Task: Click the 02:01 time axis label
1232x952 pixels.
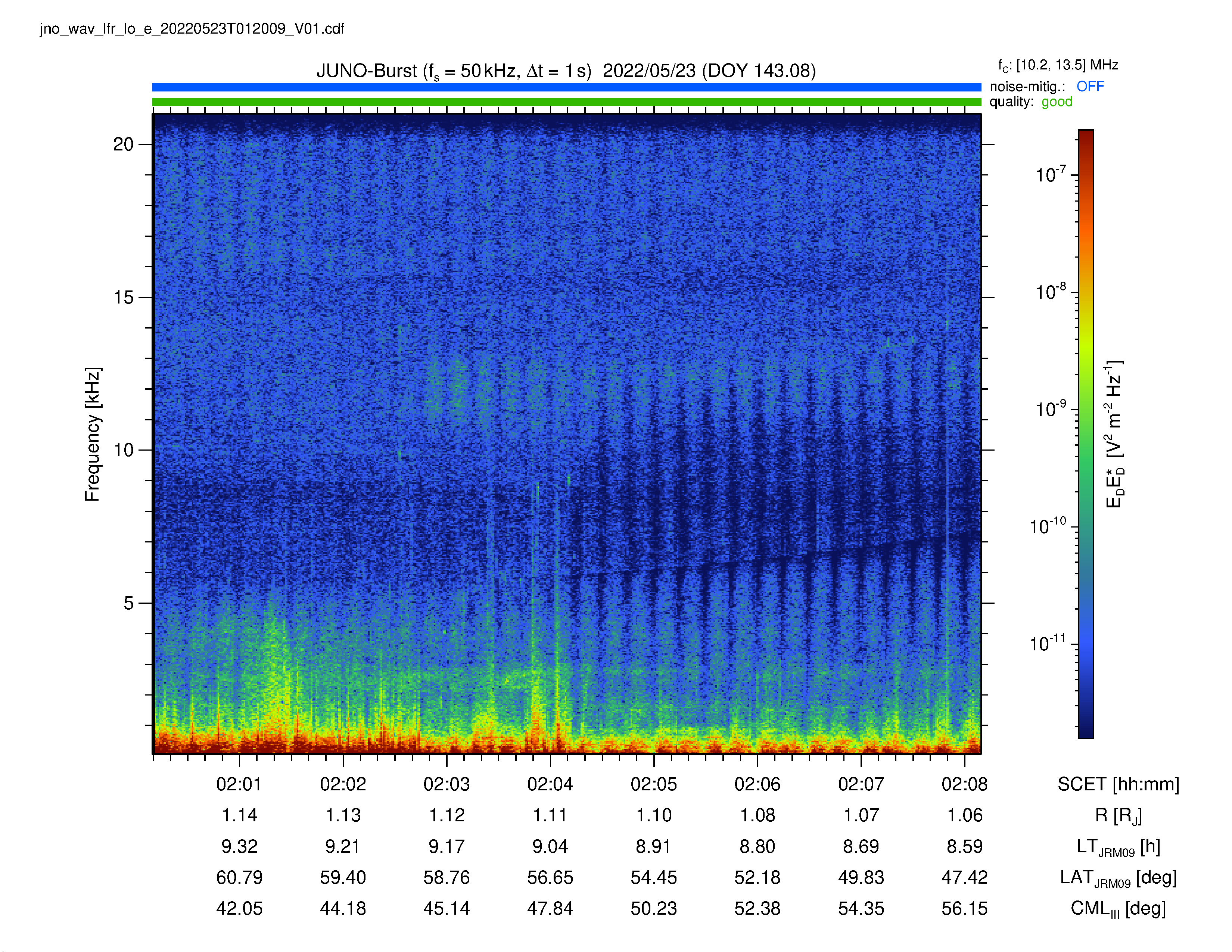Action: (x=239, y=784)
